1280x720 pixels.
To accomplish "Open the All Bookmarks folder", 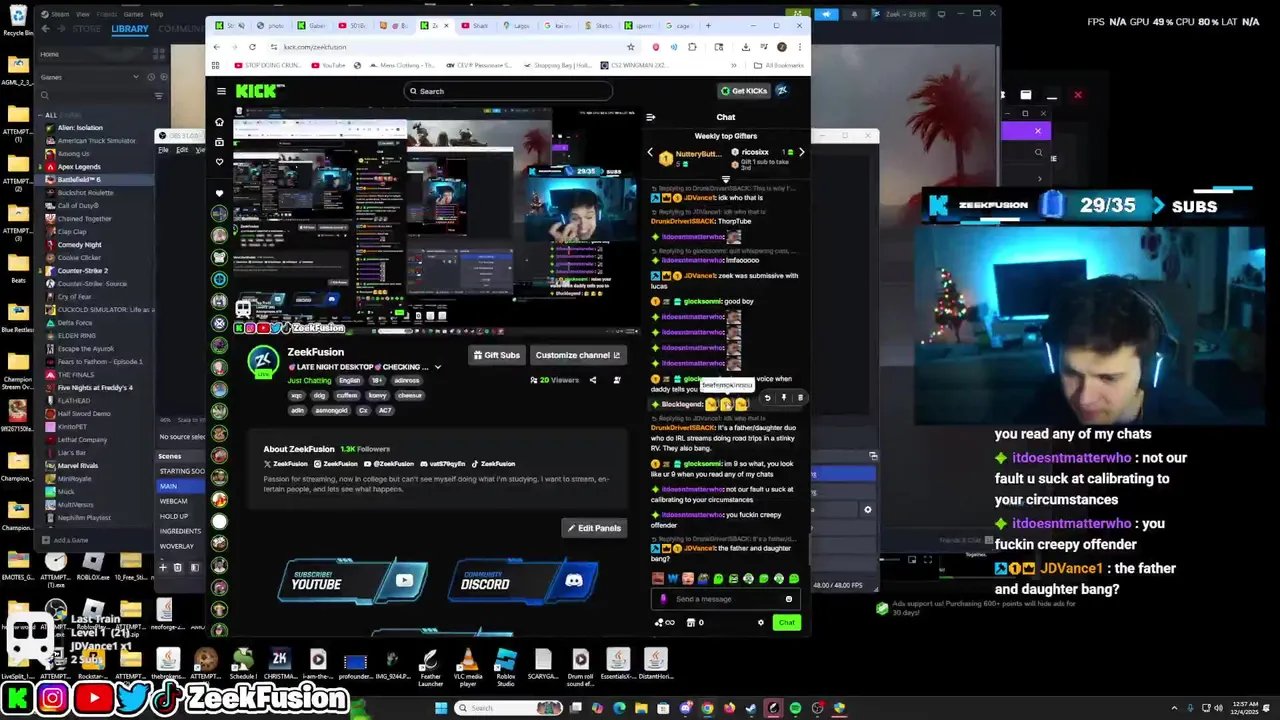I will [779, 65].
